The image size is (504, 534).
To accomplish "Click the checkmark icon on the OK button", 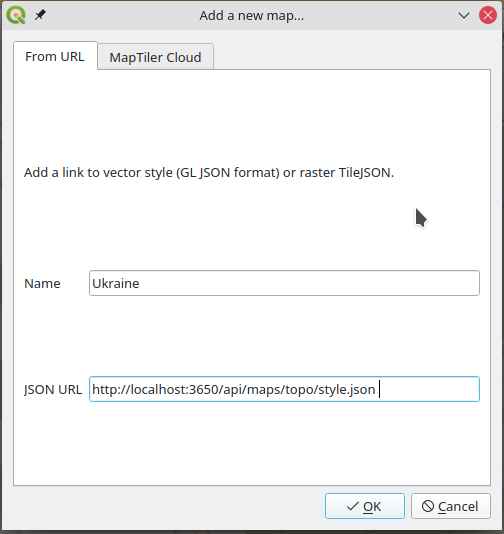I will click(352, 506).
